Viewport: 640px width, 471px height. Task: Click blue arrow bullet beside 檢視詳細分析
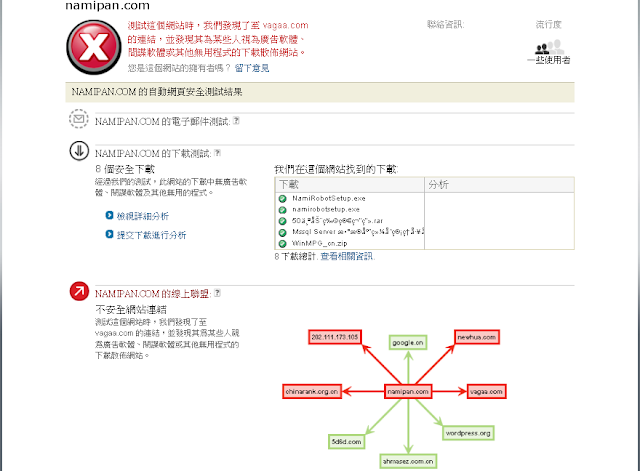point(109,215)
